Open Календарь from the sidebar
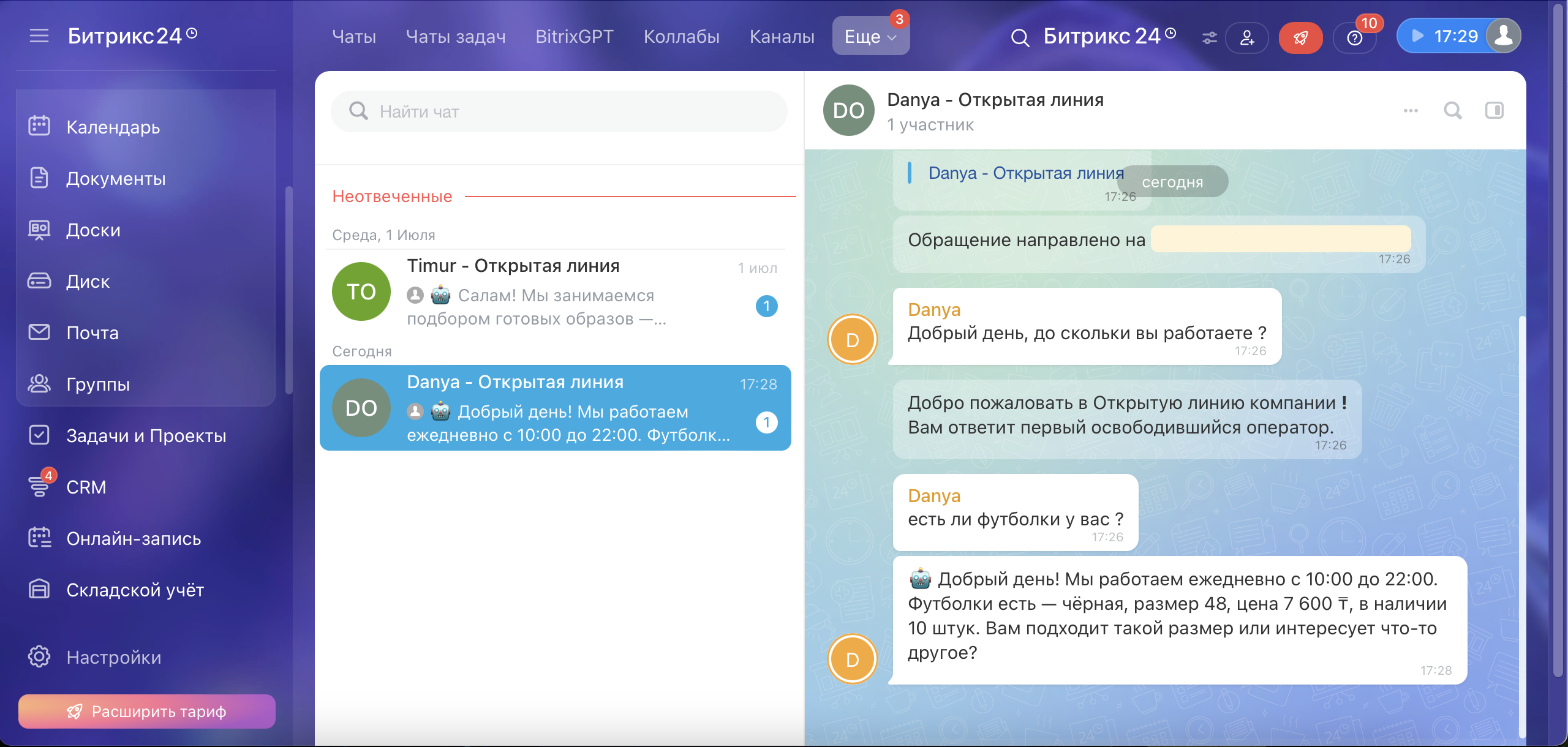Viewport: 1568px width, 747px height. 113,127
